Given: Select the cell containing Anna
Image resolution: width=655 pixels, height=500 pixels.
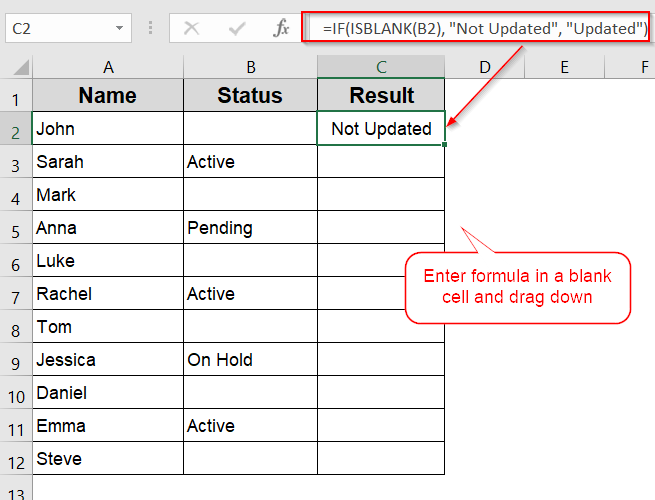Looking at the screenshot, I should point(108,227).
